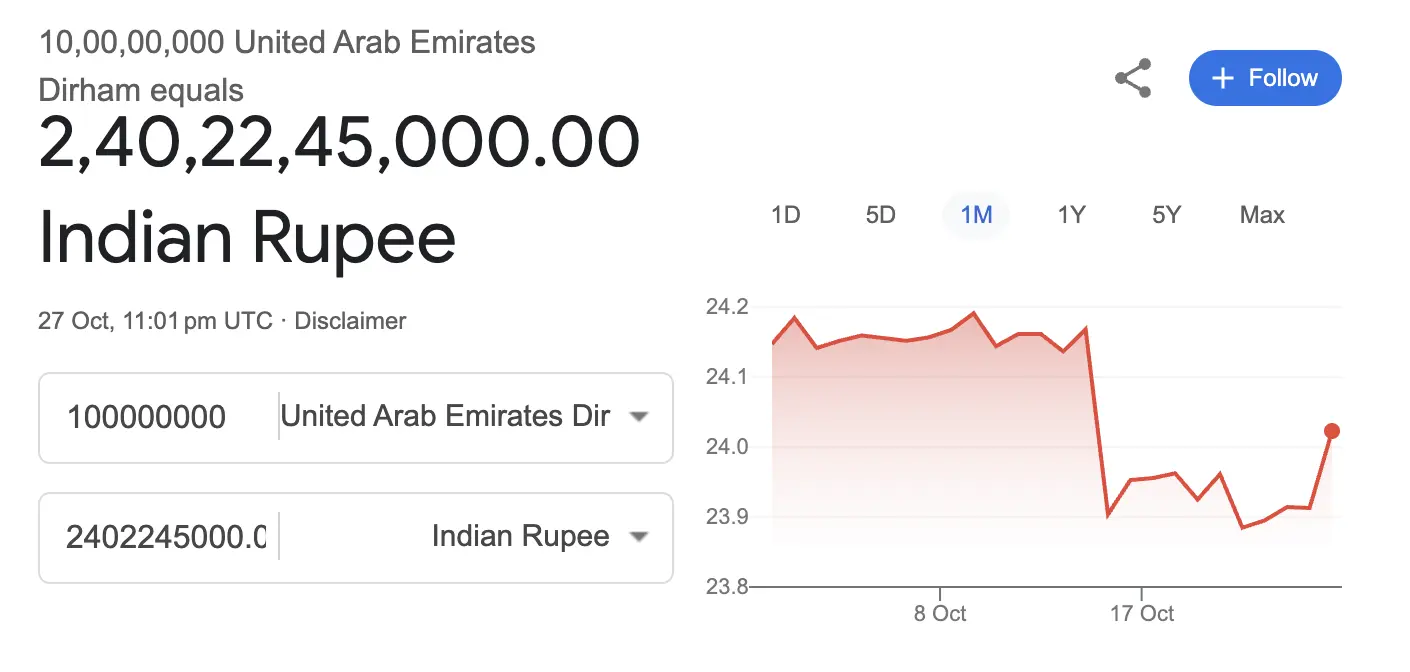Open the United Arab Emirates Dirham dropdown
The image size is (1410, 672).
(464, 417)
